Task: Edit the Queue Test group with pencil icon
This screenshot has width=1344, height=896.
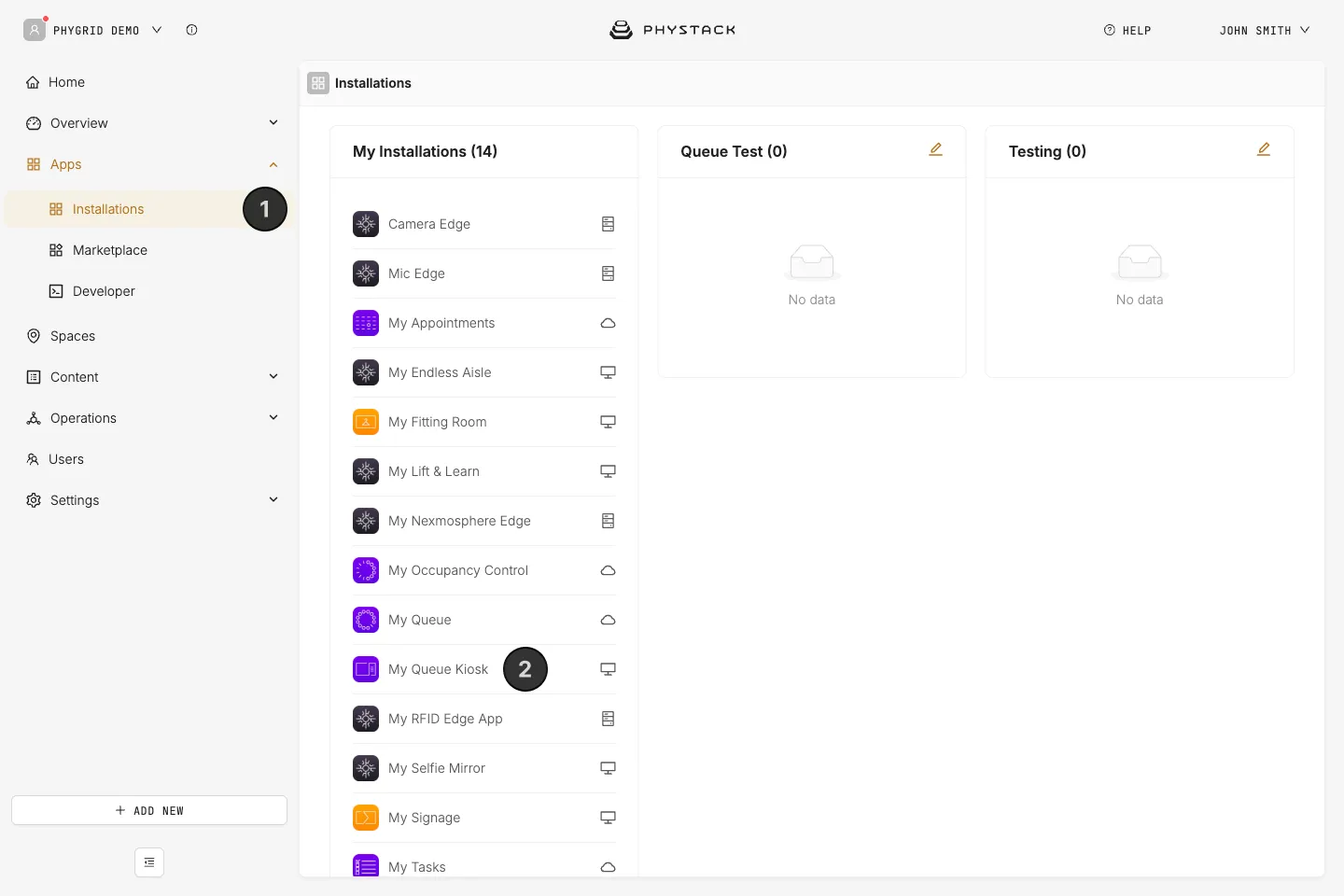Action: 936,149
